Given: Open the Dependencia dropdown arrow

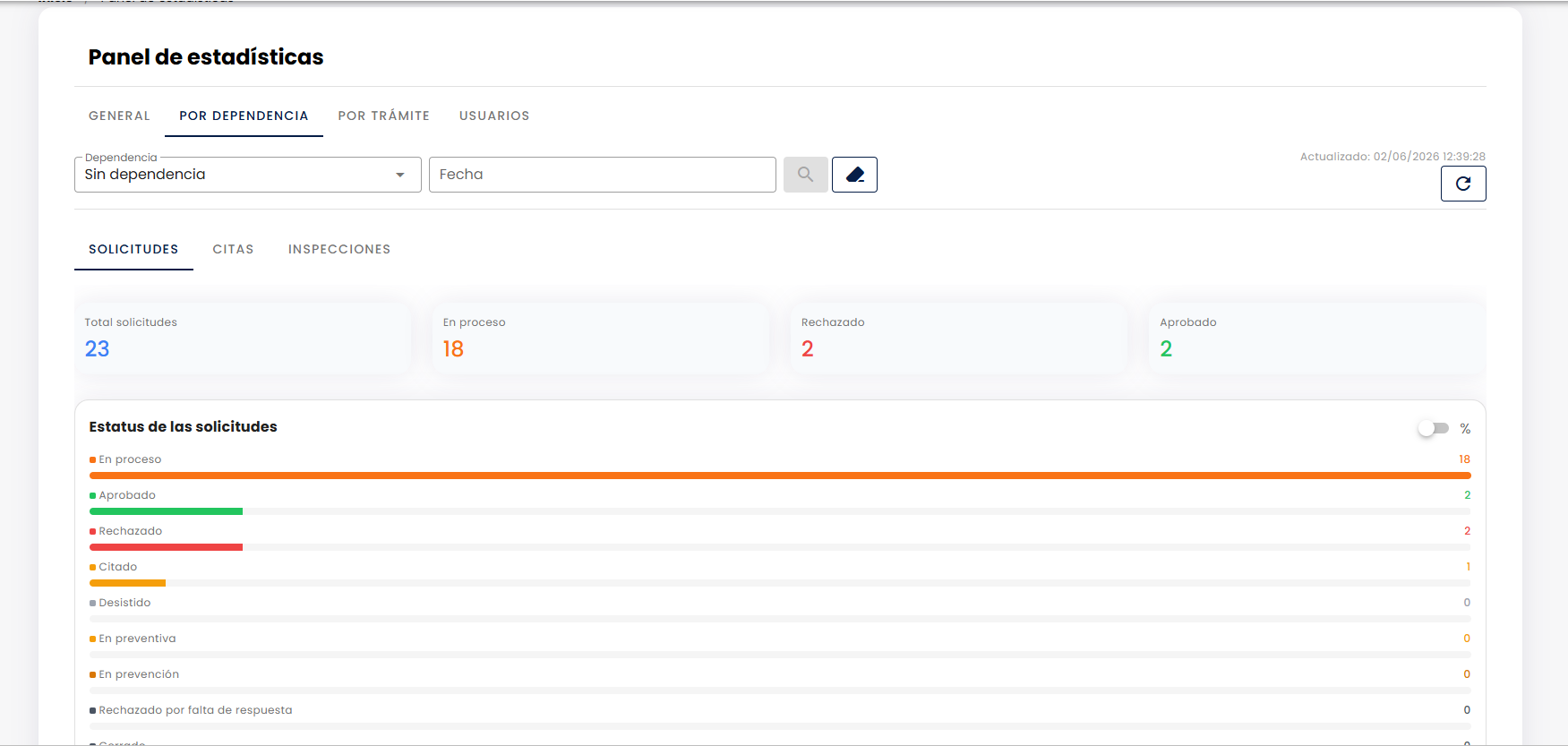Looking at the screenshot, I should (400, 175).
